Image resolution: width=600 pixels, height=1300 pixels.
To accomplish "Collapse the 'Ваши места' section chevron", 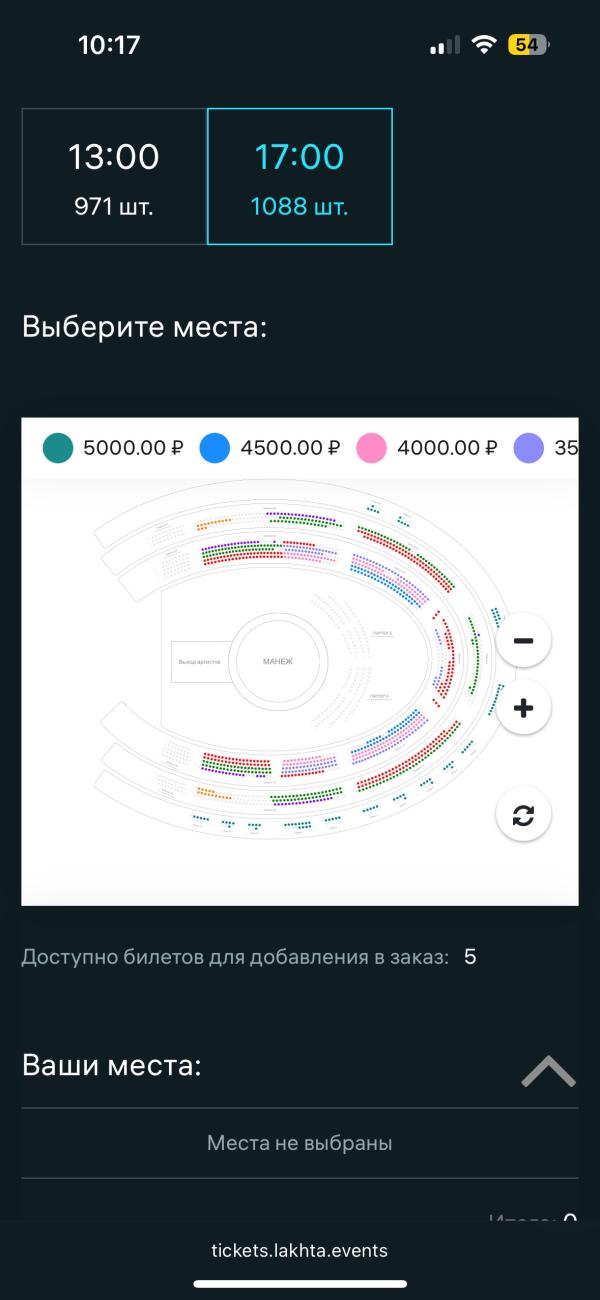I will (x=548, y=1071).
